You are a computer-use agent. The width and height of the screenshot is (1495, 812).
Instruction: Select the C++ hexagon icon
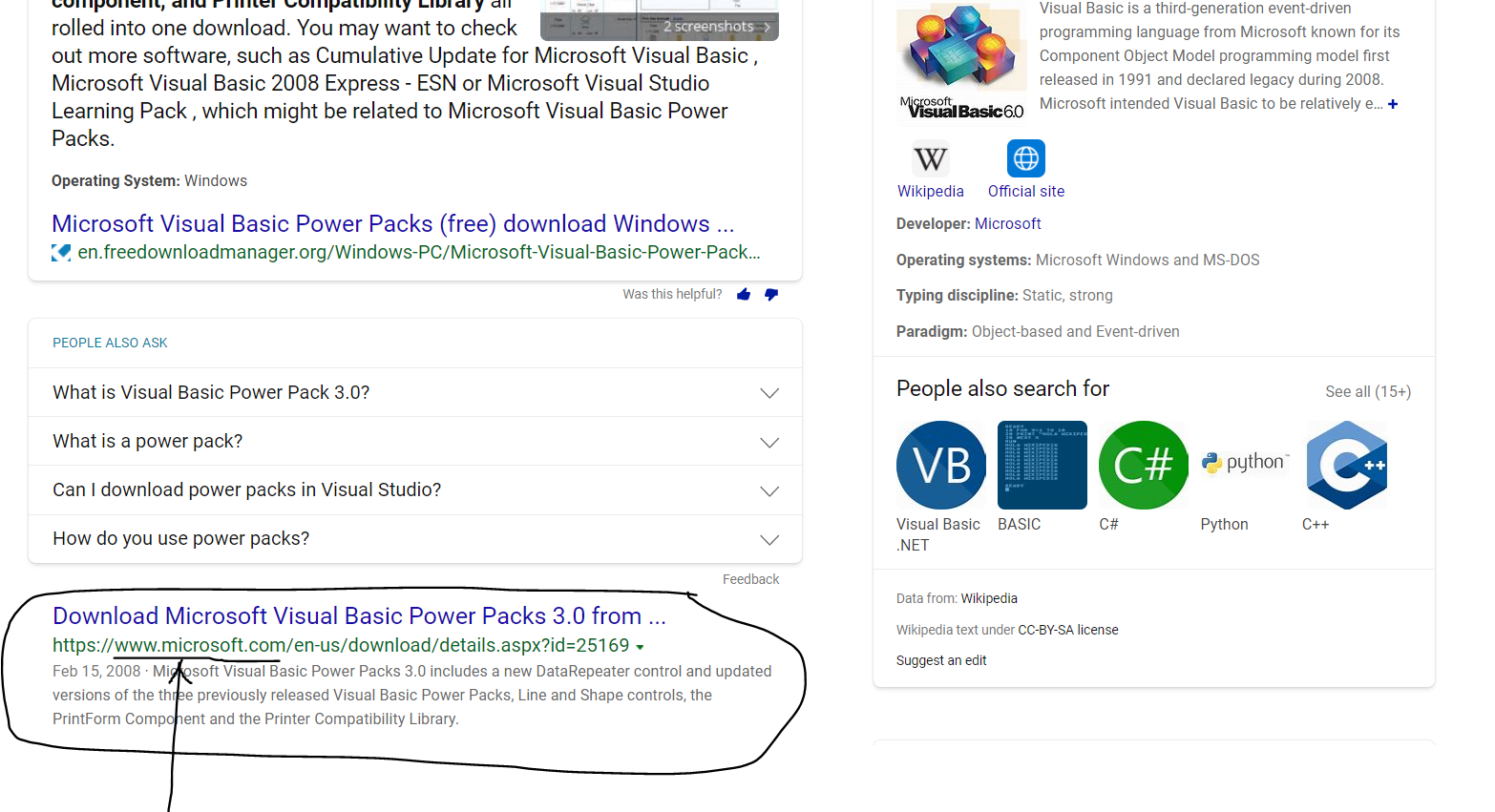click(x=1347, y=465)
